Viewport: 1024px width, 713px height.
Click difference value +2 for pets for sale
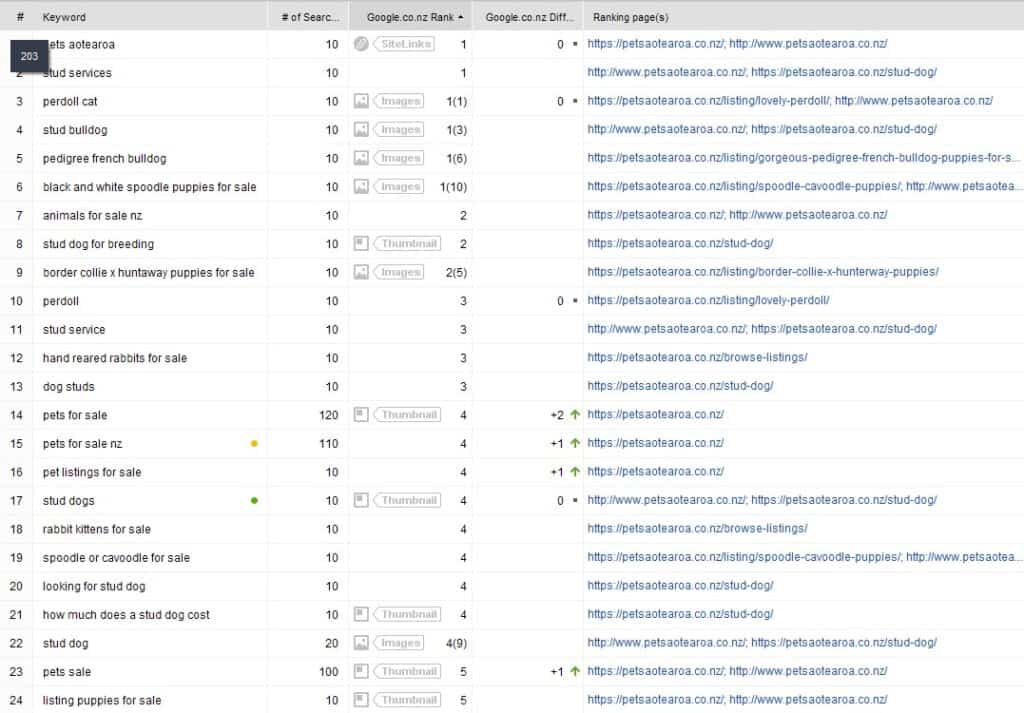coord(557,415)
